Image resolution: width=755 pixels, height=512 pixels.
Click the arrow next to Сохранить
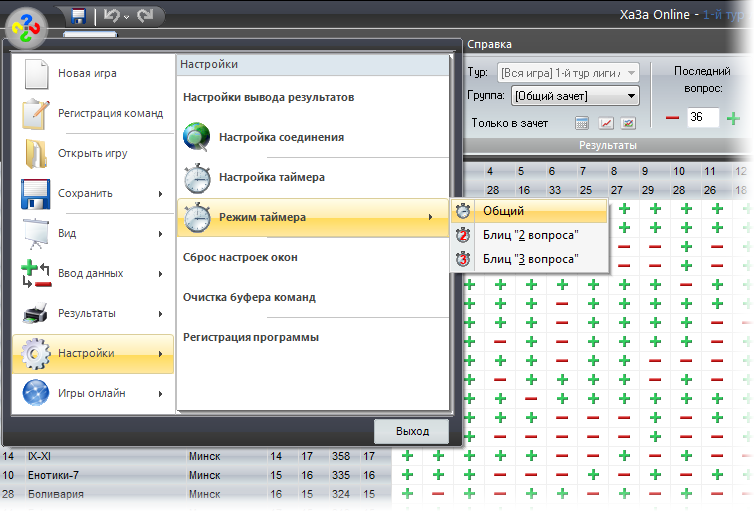click(x=160, y=194)
